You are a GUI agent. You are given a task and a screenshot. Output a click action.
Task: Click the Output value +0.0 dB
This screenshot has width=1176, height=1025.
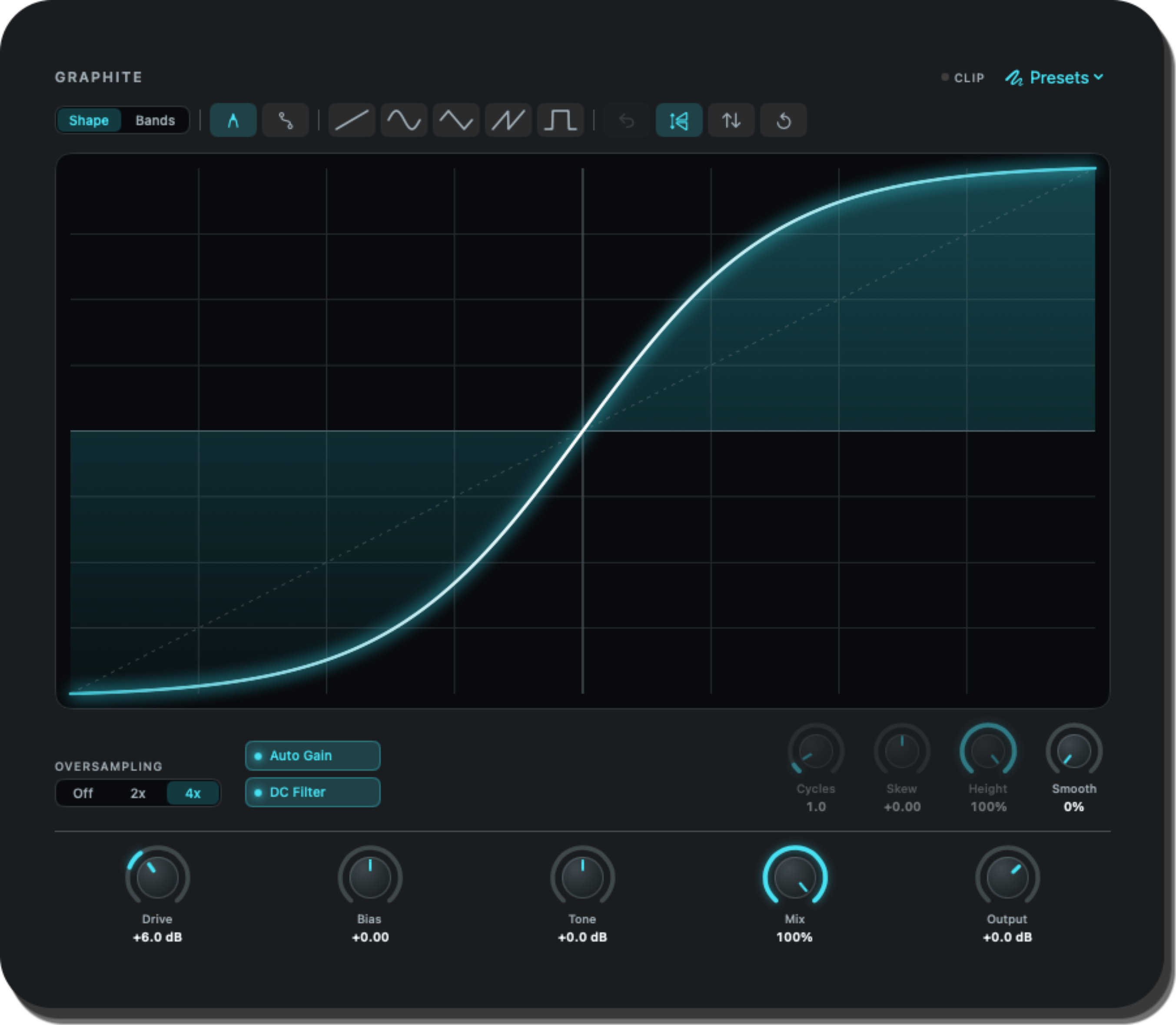click(1007, 938)
